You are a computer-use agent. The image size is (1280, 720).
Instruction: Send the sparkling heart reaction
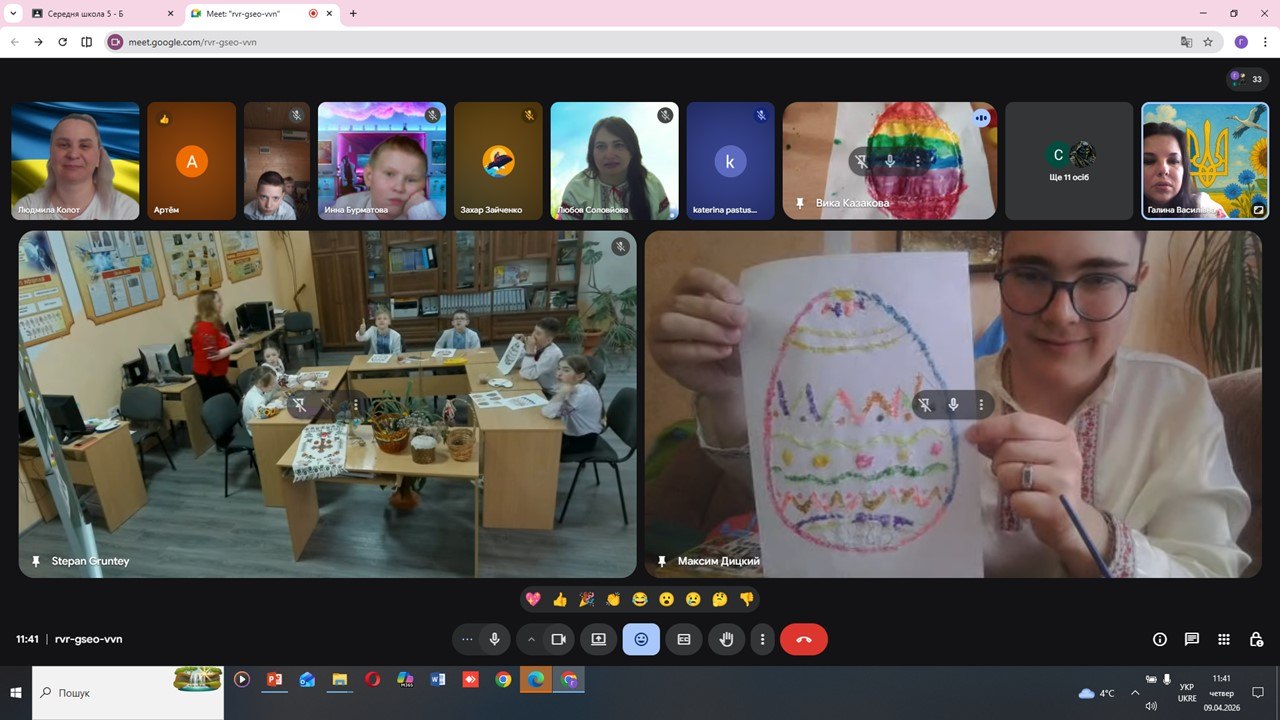point(533,599)
